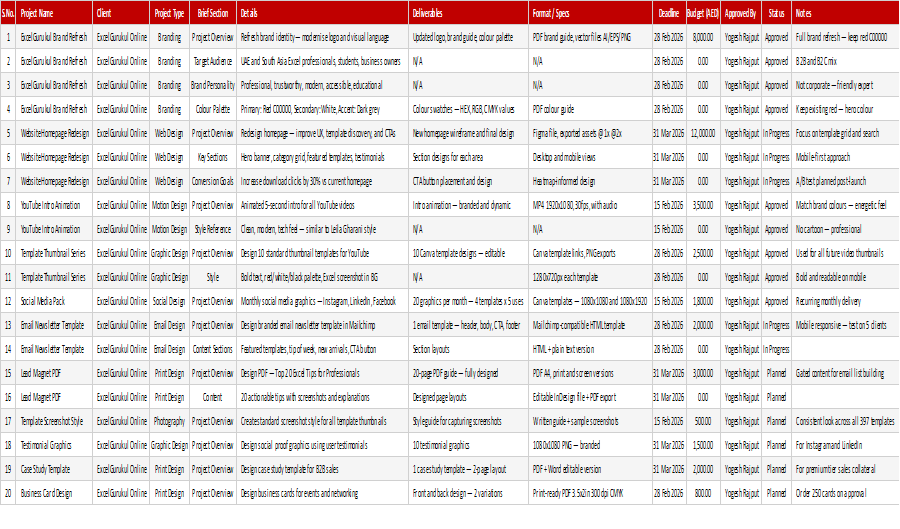Select 'Print-ready PDF 3.5x2in 300dpi CMYK' cell
Screen dimensions: 900x529
coord(590,493)
